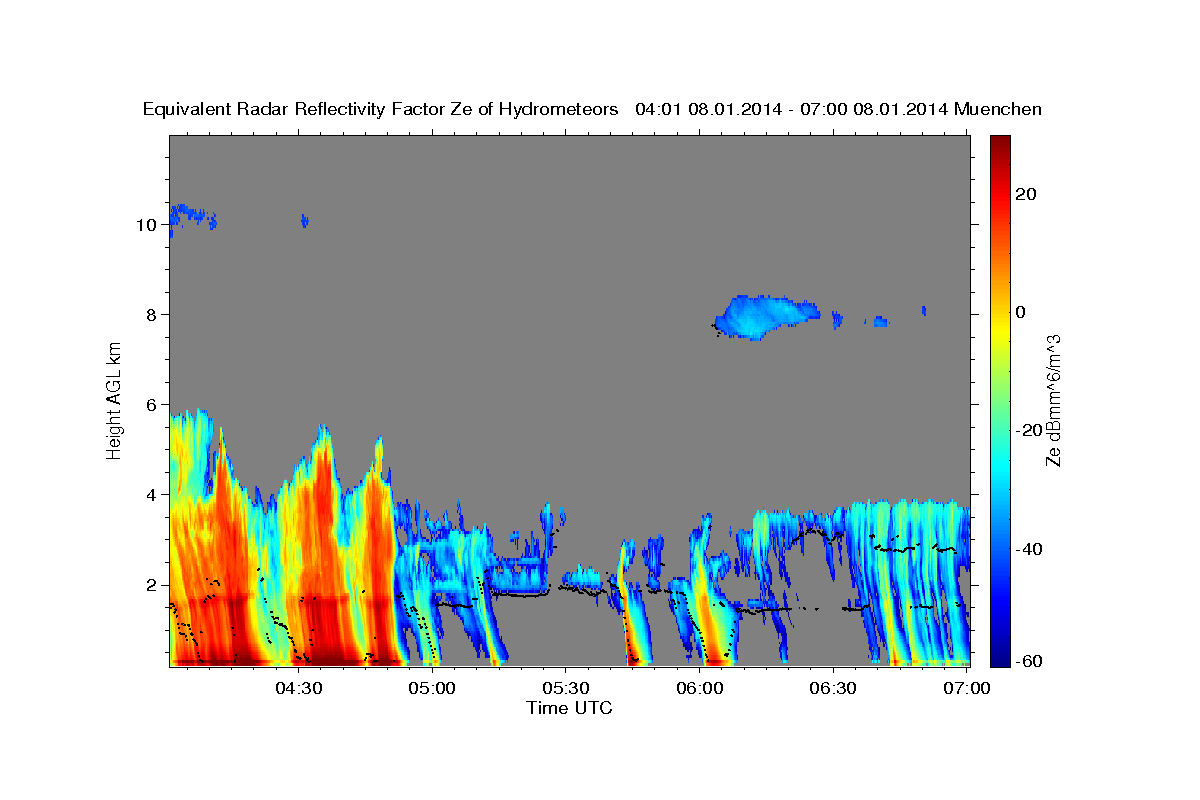
Task: Click the 06:30 time tick label
Action: (x=834, y=688)
